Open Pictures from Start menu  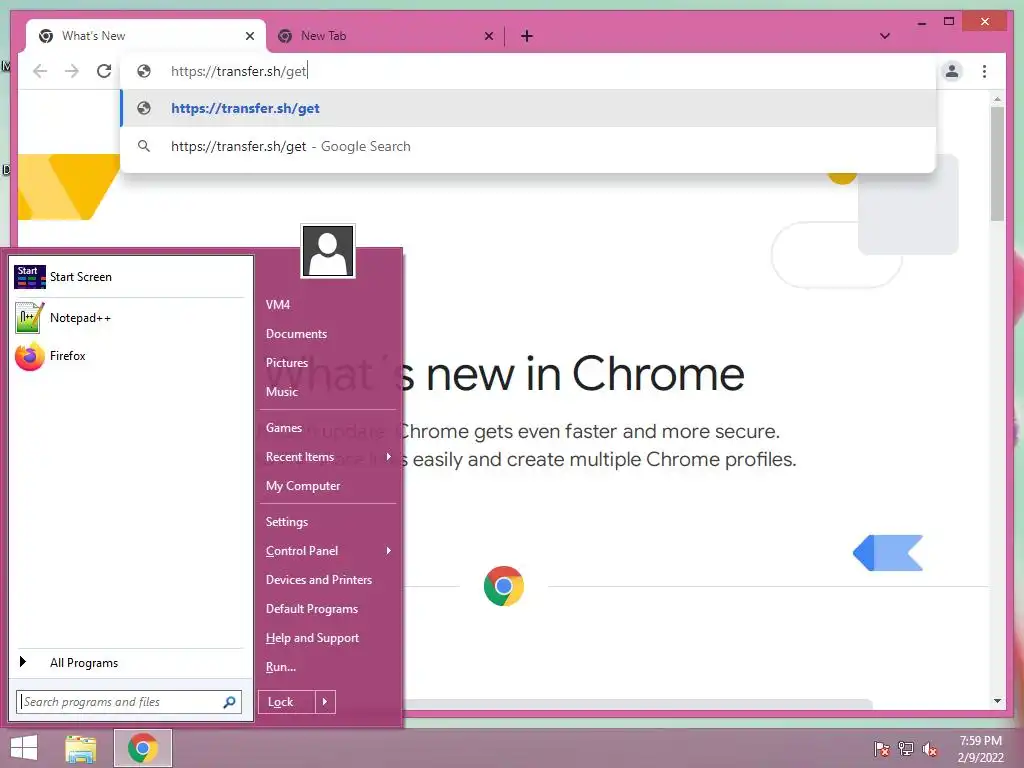(x=328, y=362)
